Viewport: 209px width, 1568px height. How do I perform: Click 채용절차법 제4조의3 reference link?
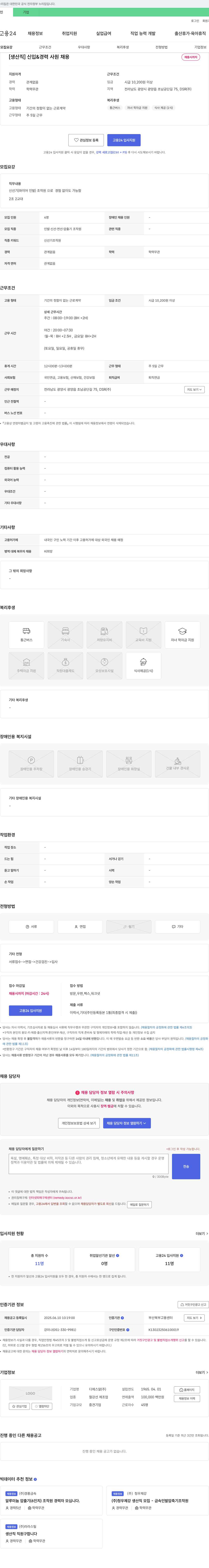(x=166, y=1027)
